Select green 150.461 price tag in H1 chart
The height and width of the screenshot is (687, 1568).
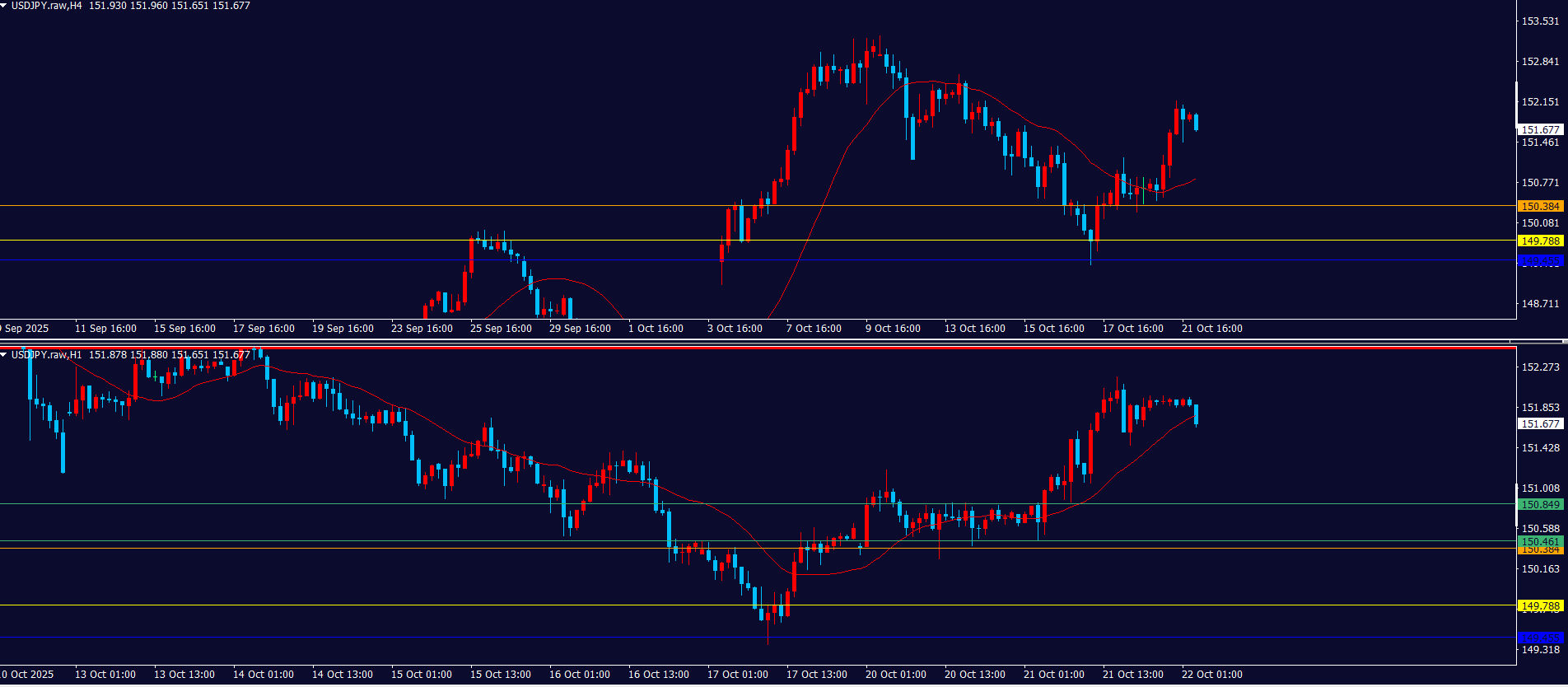tap(1540, 541)
